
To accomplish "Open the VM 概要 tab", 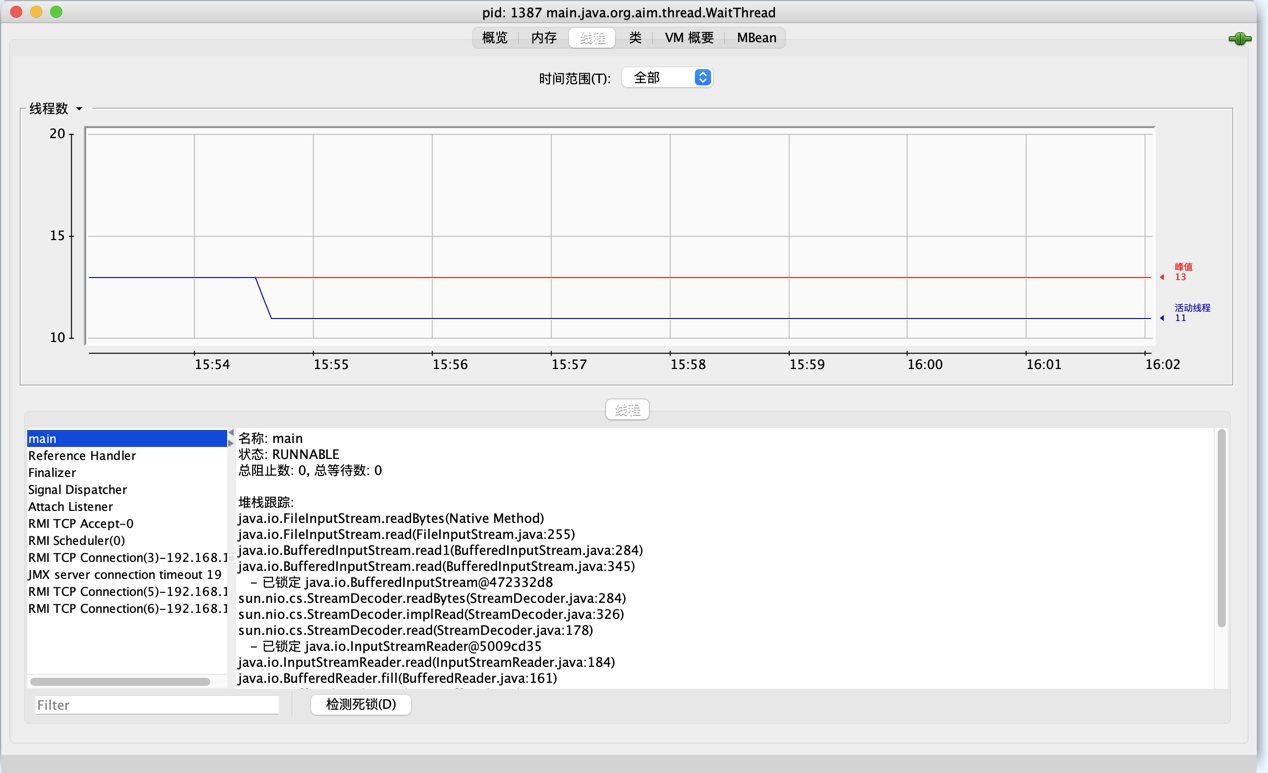I will pyautogui.click(x=689, y=38).
